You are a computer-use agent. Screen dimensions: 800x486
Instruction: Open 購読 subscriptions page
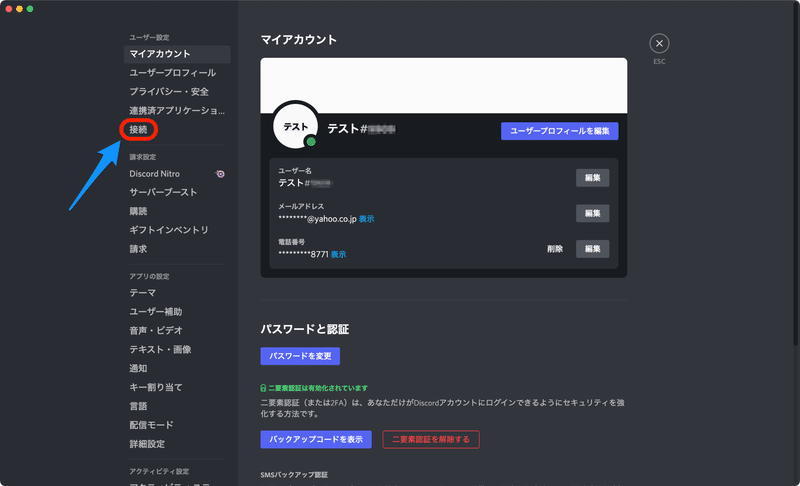[177, 211]
